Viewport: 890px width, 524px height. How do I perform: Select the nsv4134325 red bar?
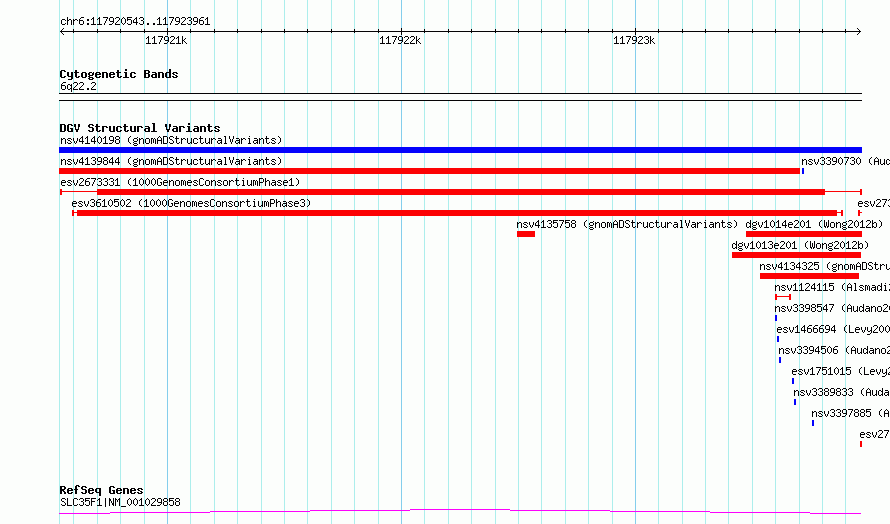(x=809, y=276)
